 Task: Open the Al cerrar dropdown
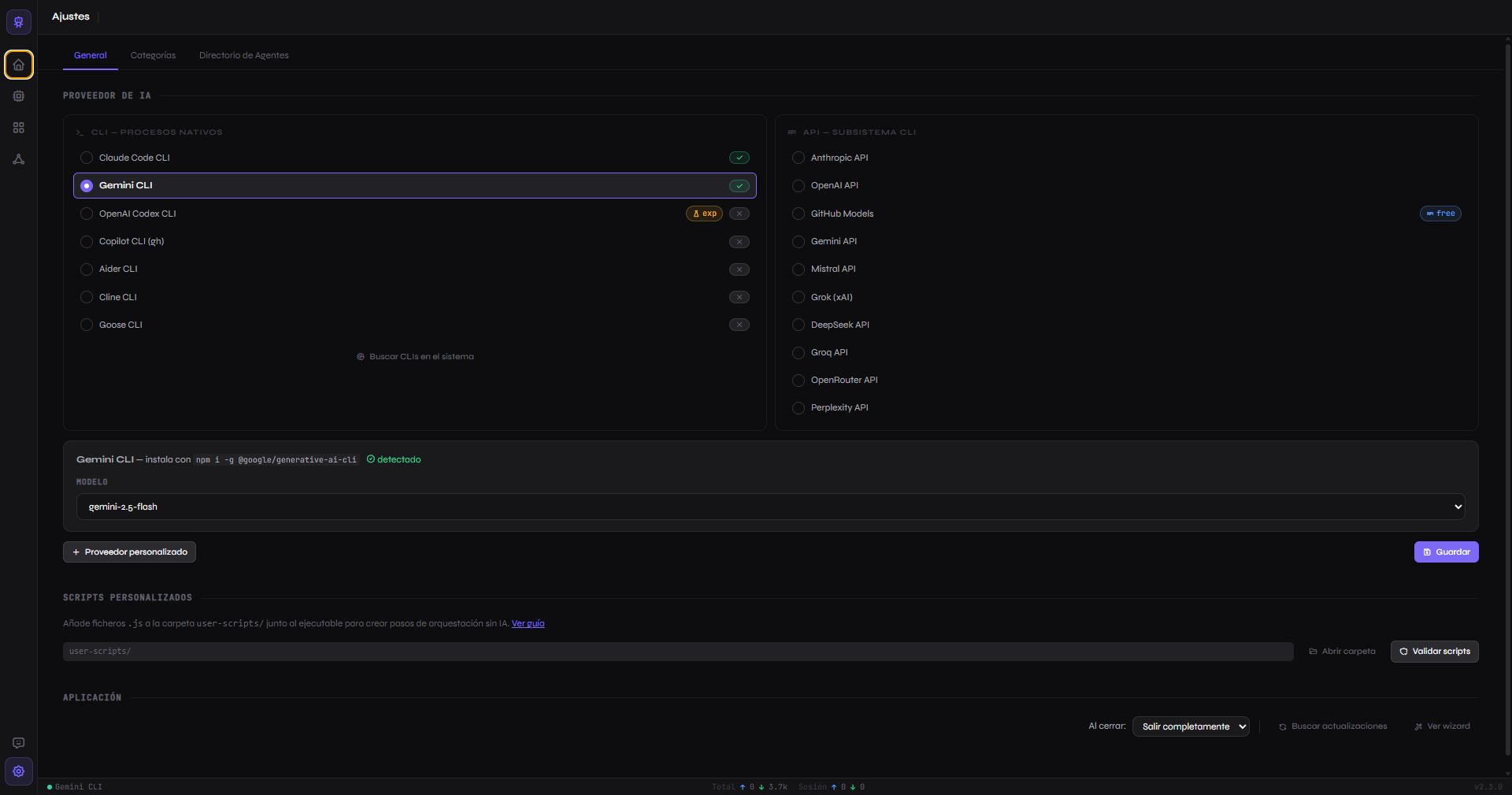pos(1191,726)
